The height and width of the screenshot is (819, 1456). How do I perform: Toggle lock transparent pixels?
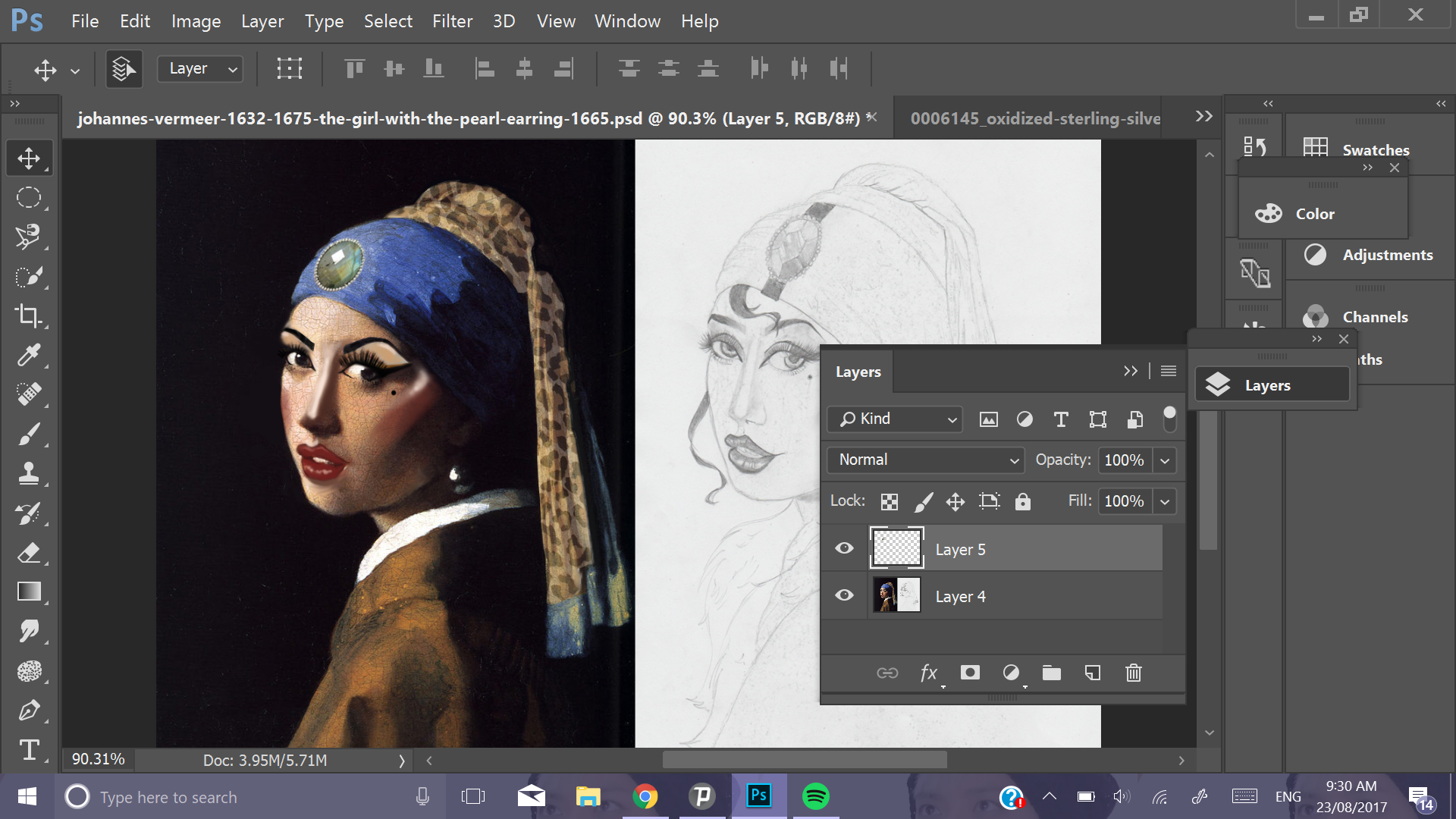890,501
